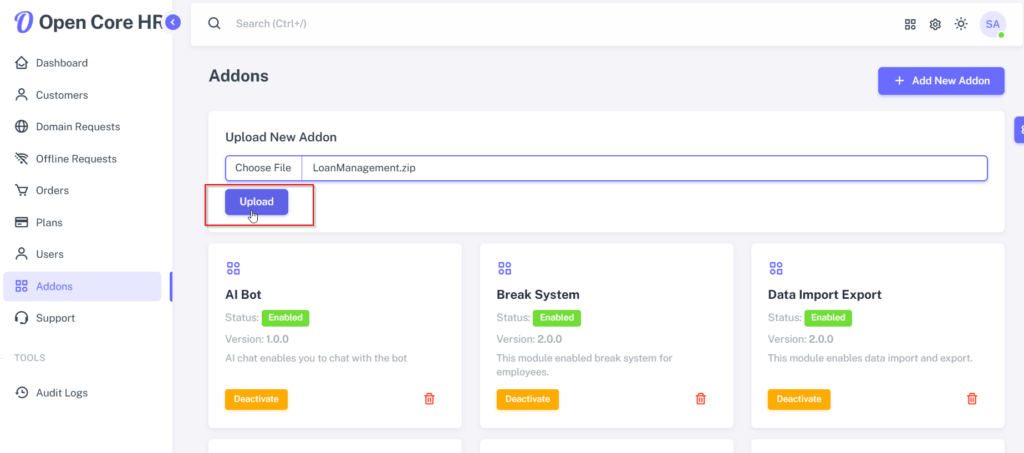The image size is (1024, 453).
Task: Click the Upload button
Action: pyautogui.click(x=257, y=202)
